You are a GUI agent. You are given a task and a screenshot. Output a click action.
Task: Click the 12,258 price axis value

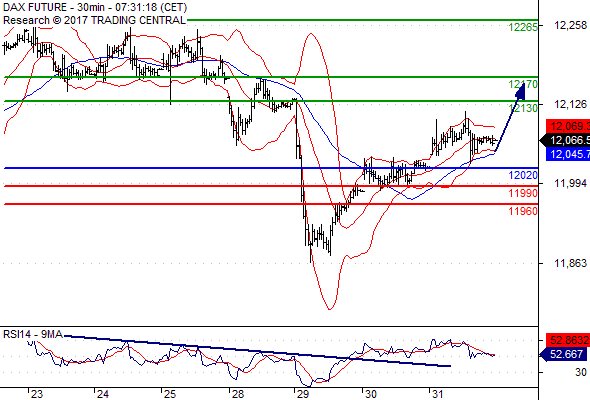(x=570, y=26)
